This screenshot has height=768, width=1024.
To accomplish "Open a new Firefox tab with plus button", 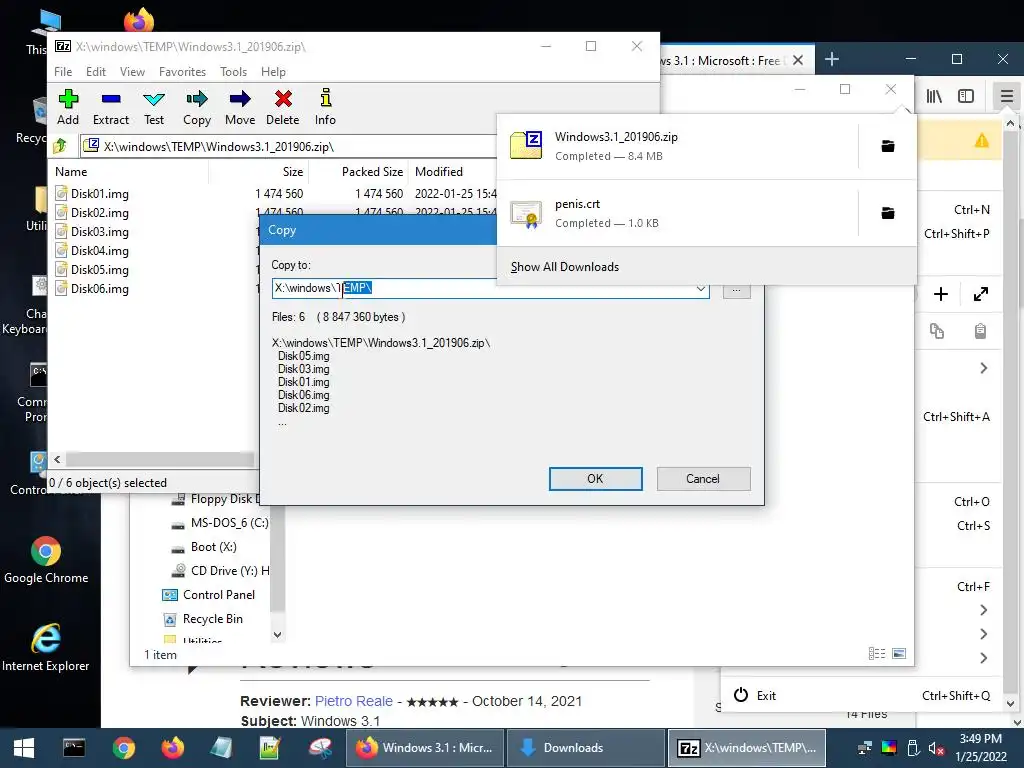I will (831, 59).
